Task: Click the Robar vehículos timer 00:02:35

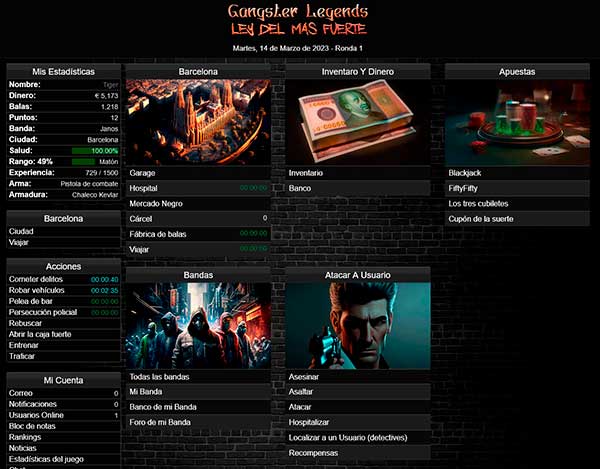Action: point(104,291)
